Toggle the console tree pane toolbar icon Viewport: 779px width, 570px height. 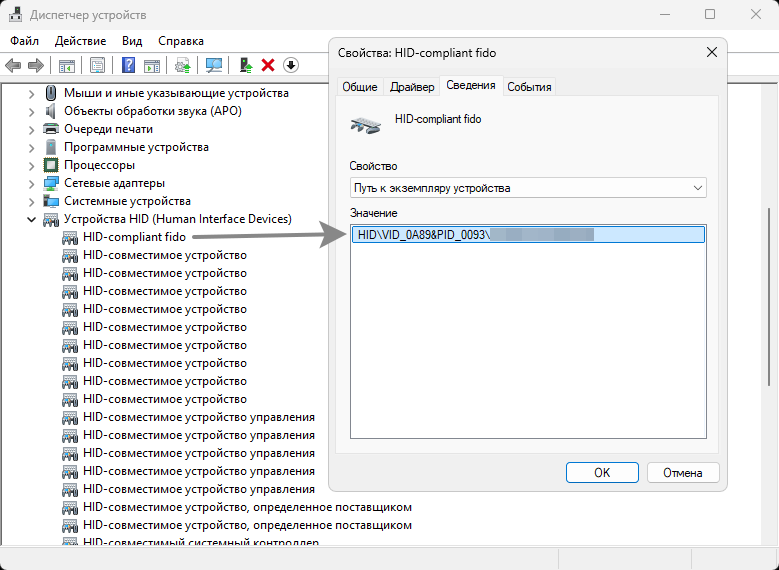tap(67, 65)
